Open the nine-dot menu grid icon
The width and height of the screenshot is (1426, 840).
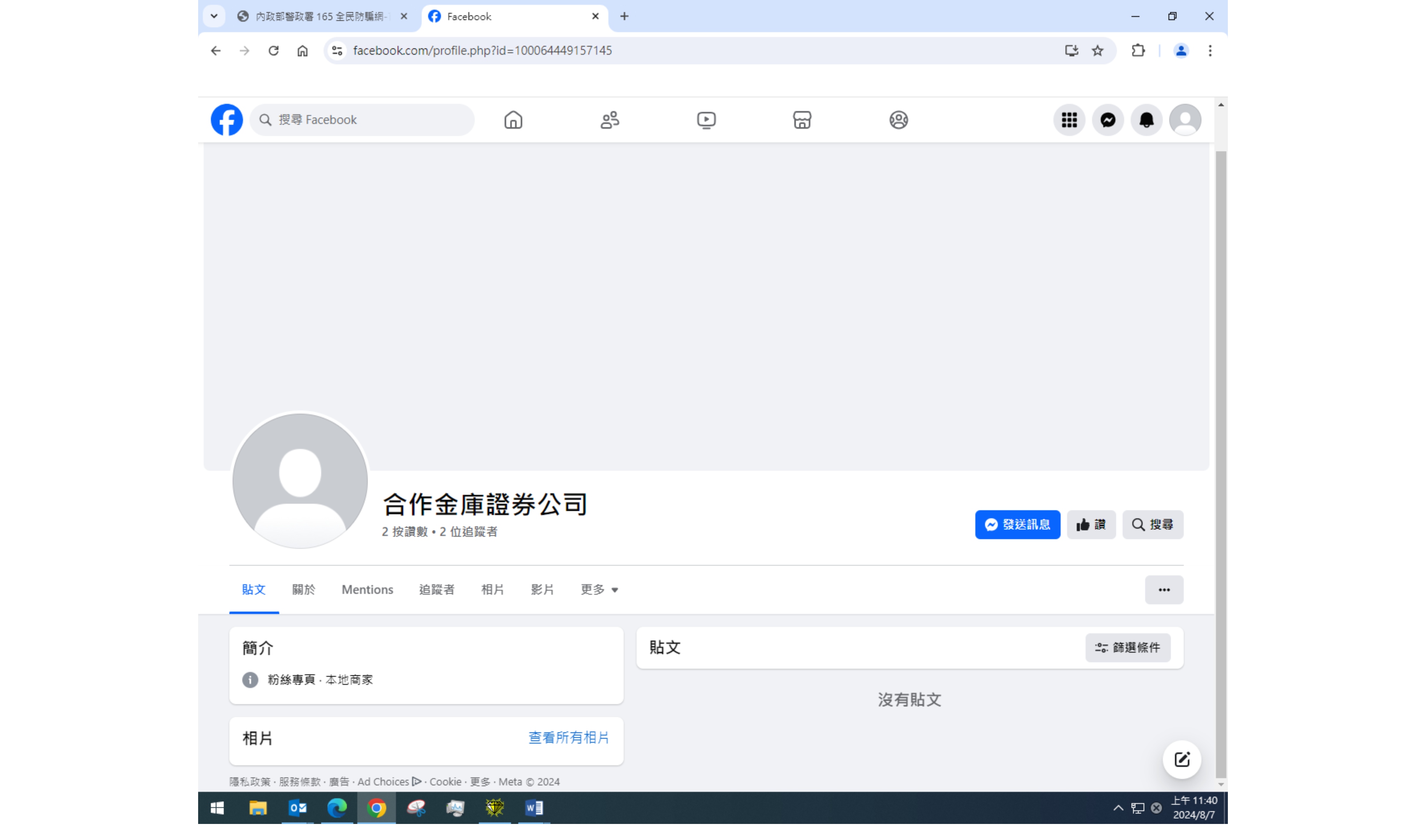tap(1068, 120)
